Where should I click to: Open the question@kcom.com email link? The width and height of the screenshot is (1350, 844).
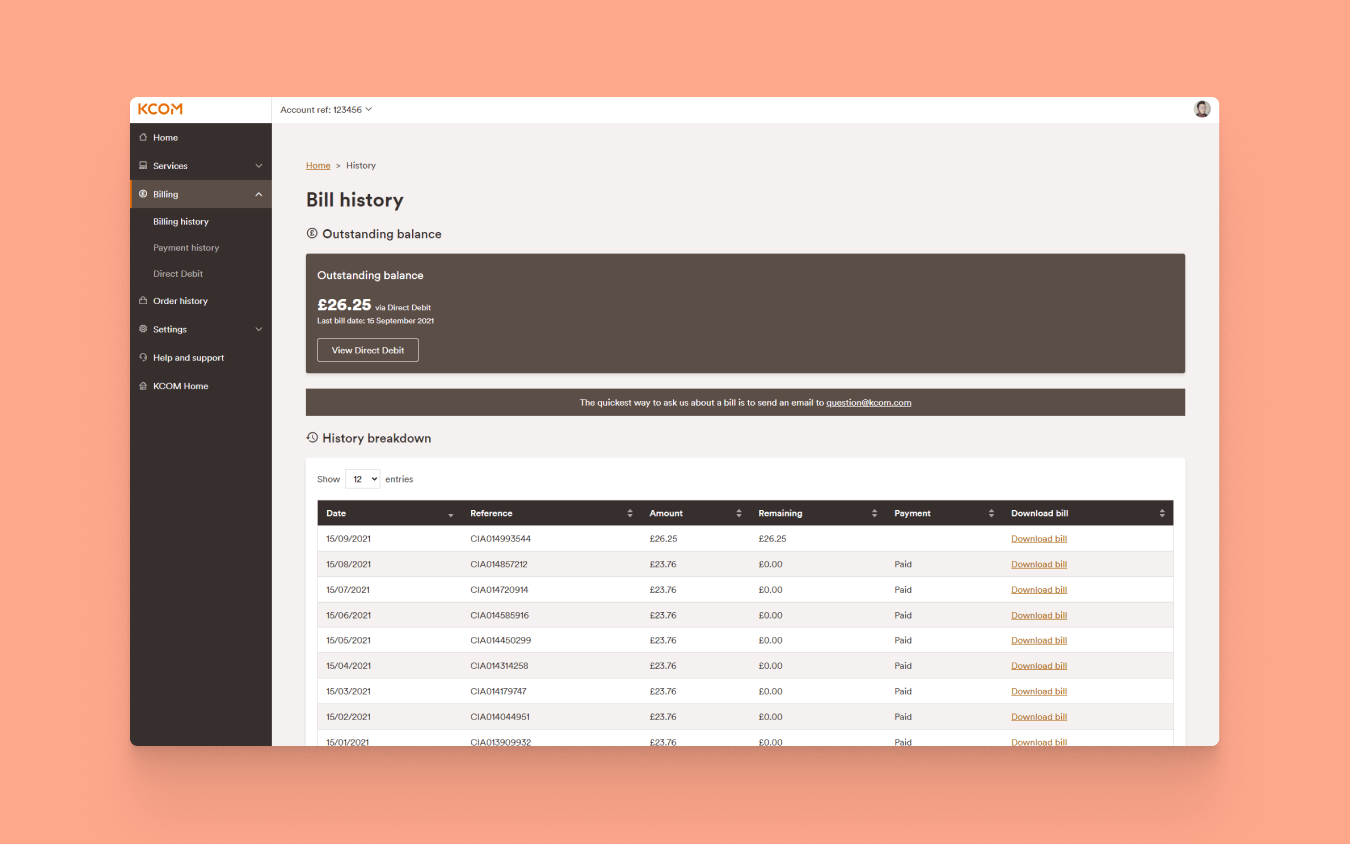click(868, 402)
